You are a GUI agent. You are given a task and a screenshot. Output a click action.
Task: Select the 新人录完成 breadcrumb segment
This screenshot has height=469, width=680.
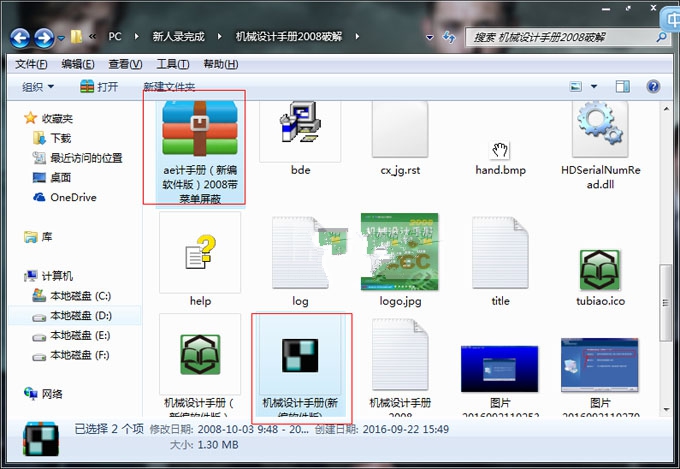coord(178,36)
